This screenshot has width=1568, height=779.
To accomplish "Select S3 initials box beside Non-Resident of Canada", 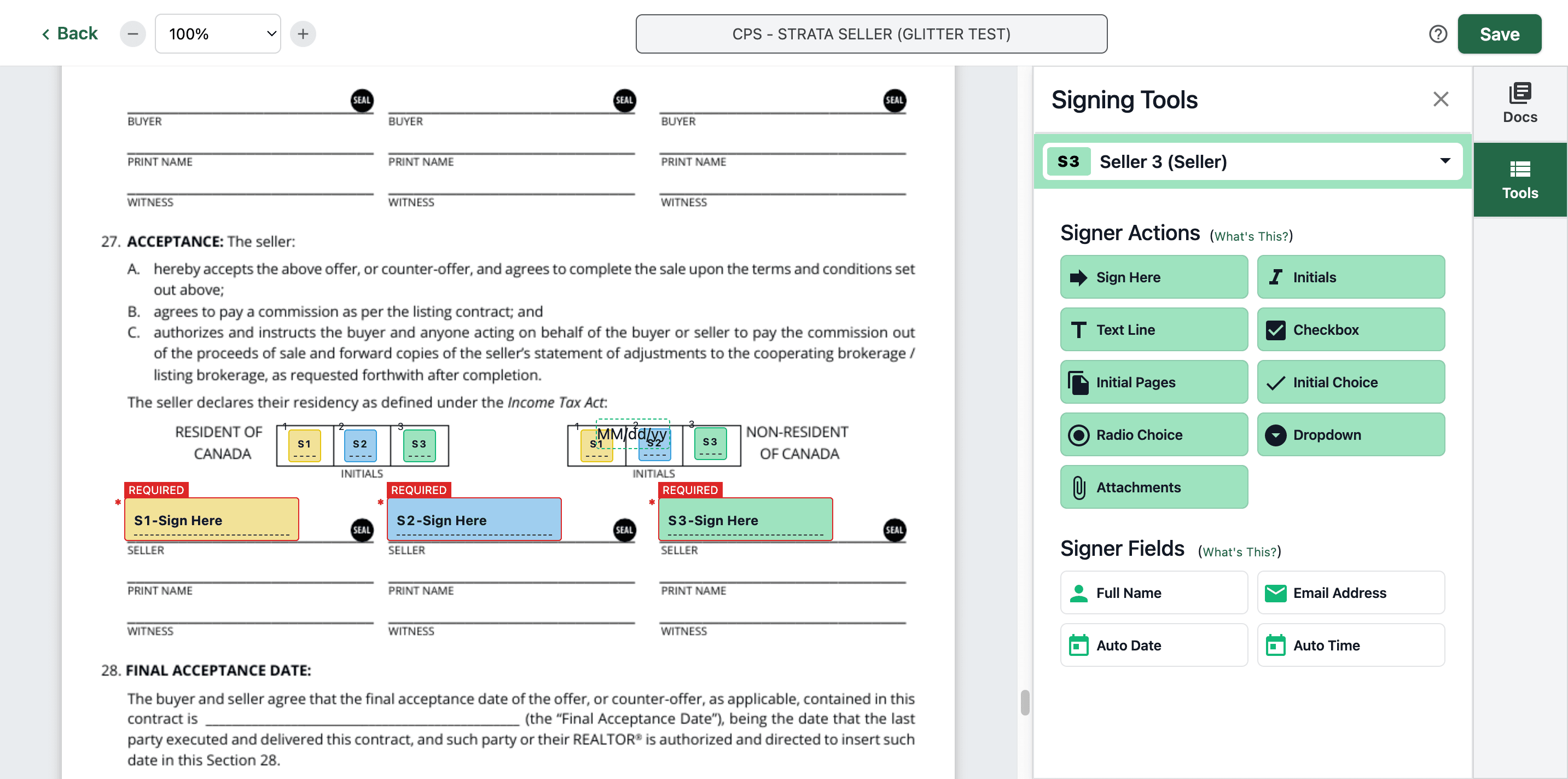I will [x=710, y=444].
